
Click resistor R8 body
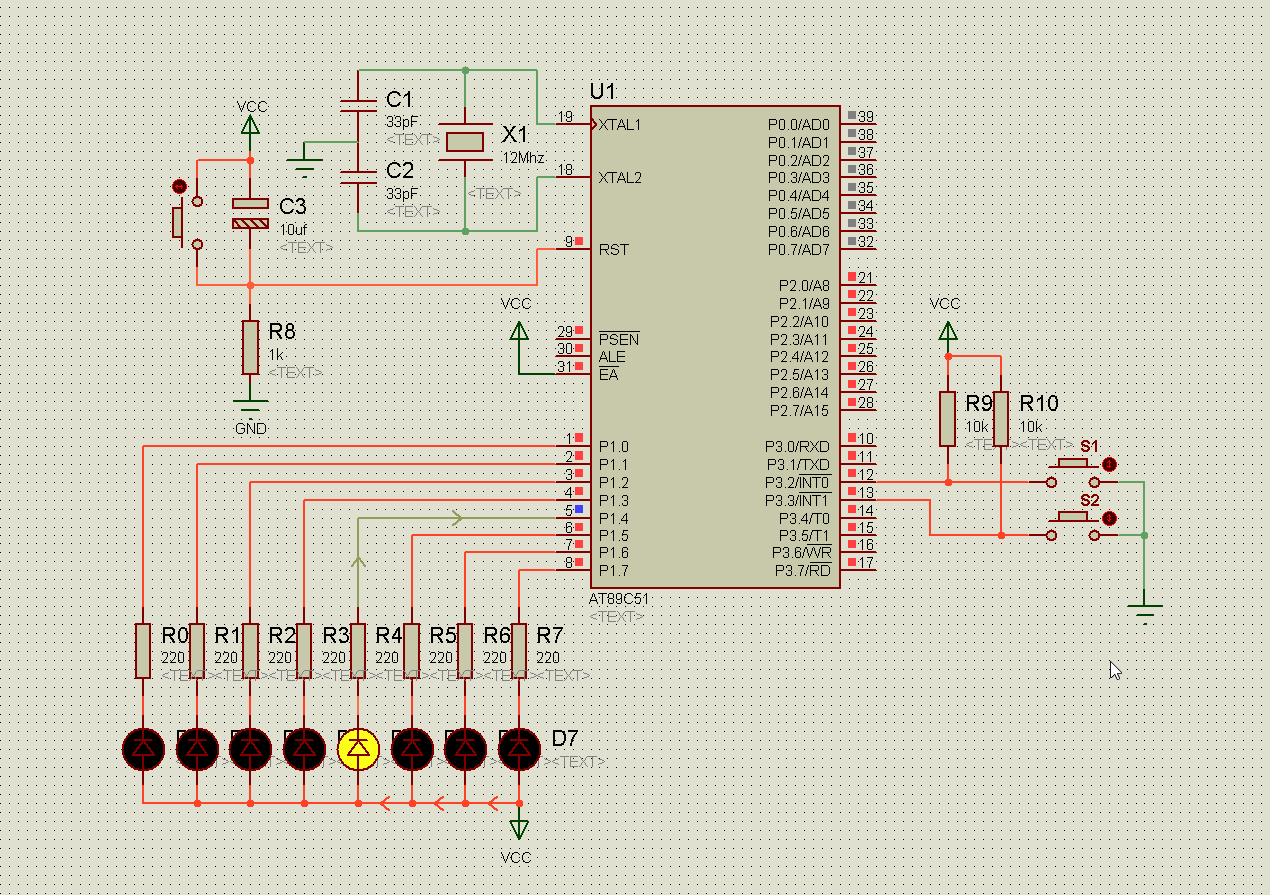(250, 347)
